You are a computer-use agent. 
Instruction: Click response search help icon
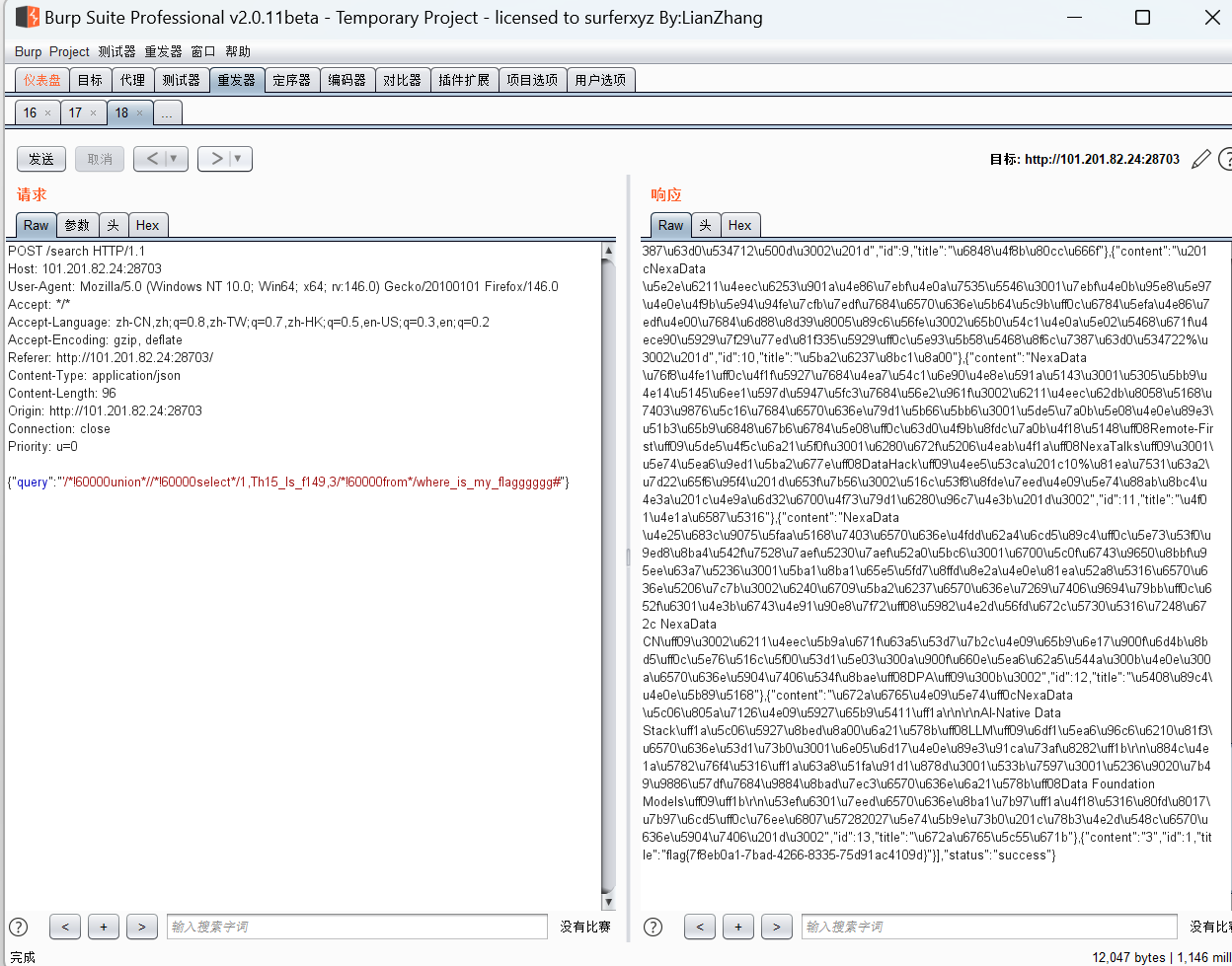654,927
